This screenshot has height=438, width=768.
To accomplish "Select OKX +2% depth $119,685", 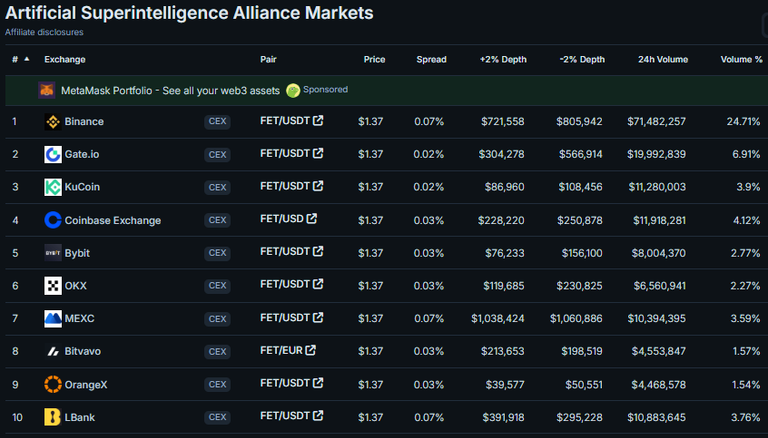I will 504,286.
